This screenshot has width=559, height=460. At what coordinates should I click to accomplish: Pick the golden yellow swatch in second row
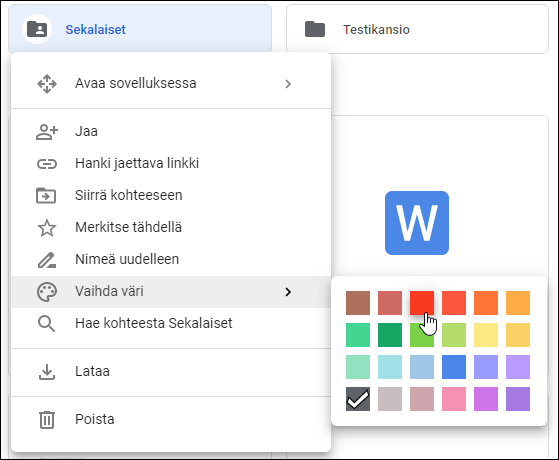[x=518, y=335]
